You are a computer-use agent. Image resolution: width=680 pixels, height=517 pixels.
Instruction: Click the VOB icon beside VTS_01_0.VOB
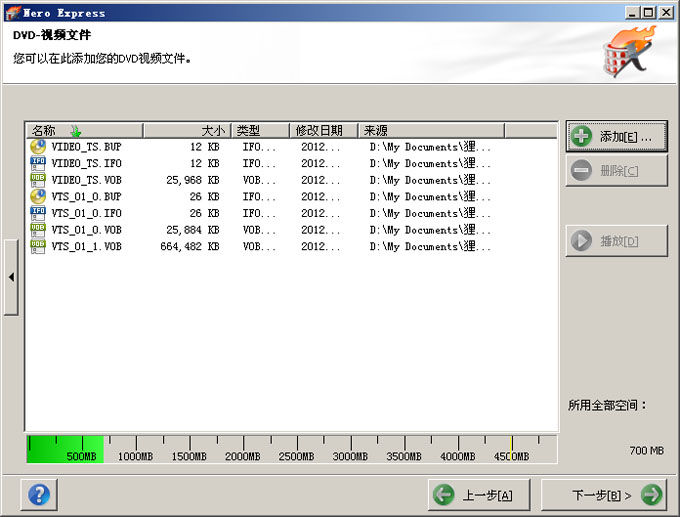tap(38, 230)
